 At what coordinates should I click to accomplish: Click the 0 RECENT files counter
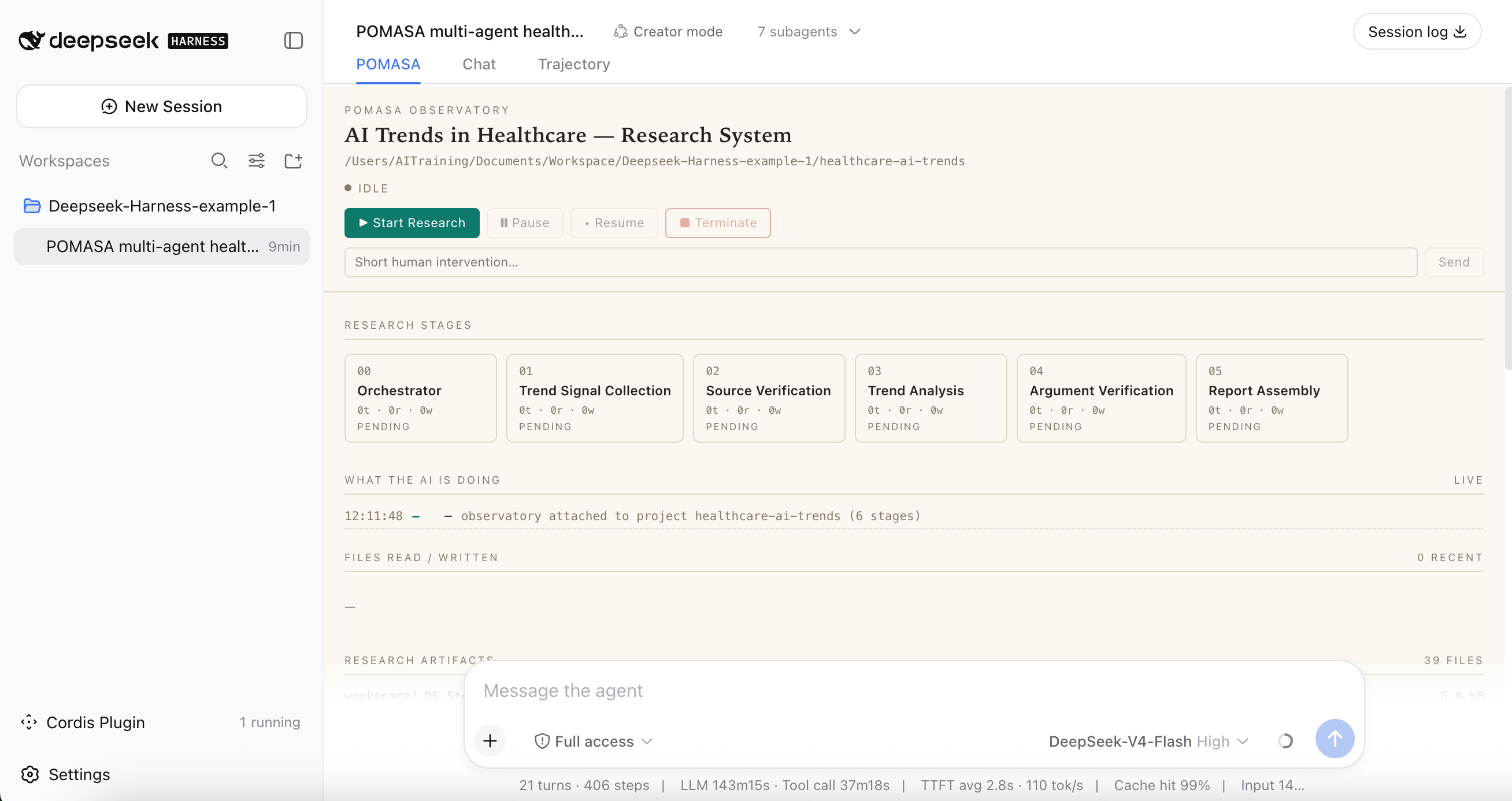coord(1450,558)
